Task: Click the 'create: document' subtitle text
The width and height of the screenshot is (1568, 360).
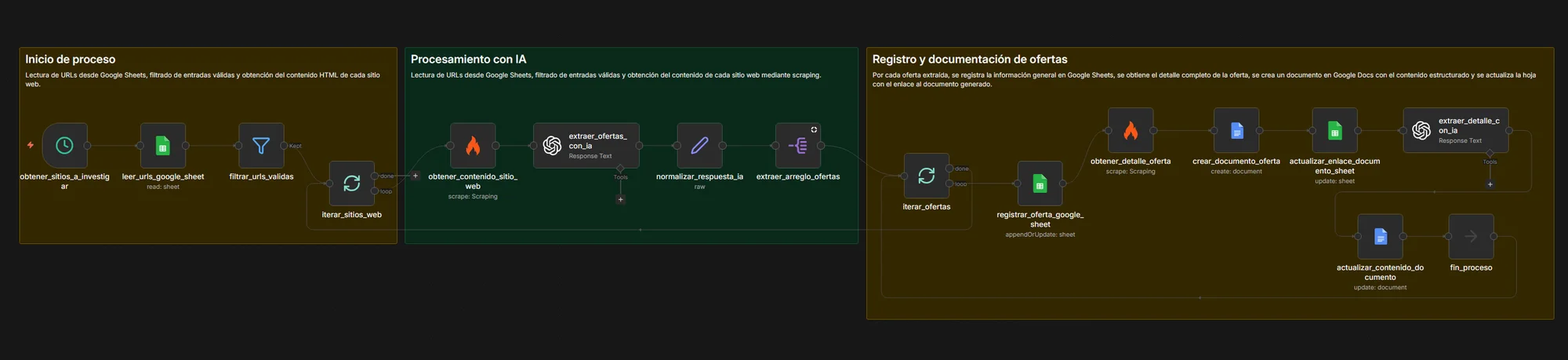Action: click(x=1236, y=171)
